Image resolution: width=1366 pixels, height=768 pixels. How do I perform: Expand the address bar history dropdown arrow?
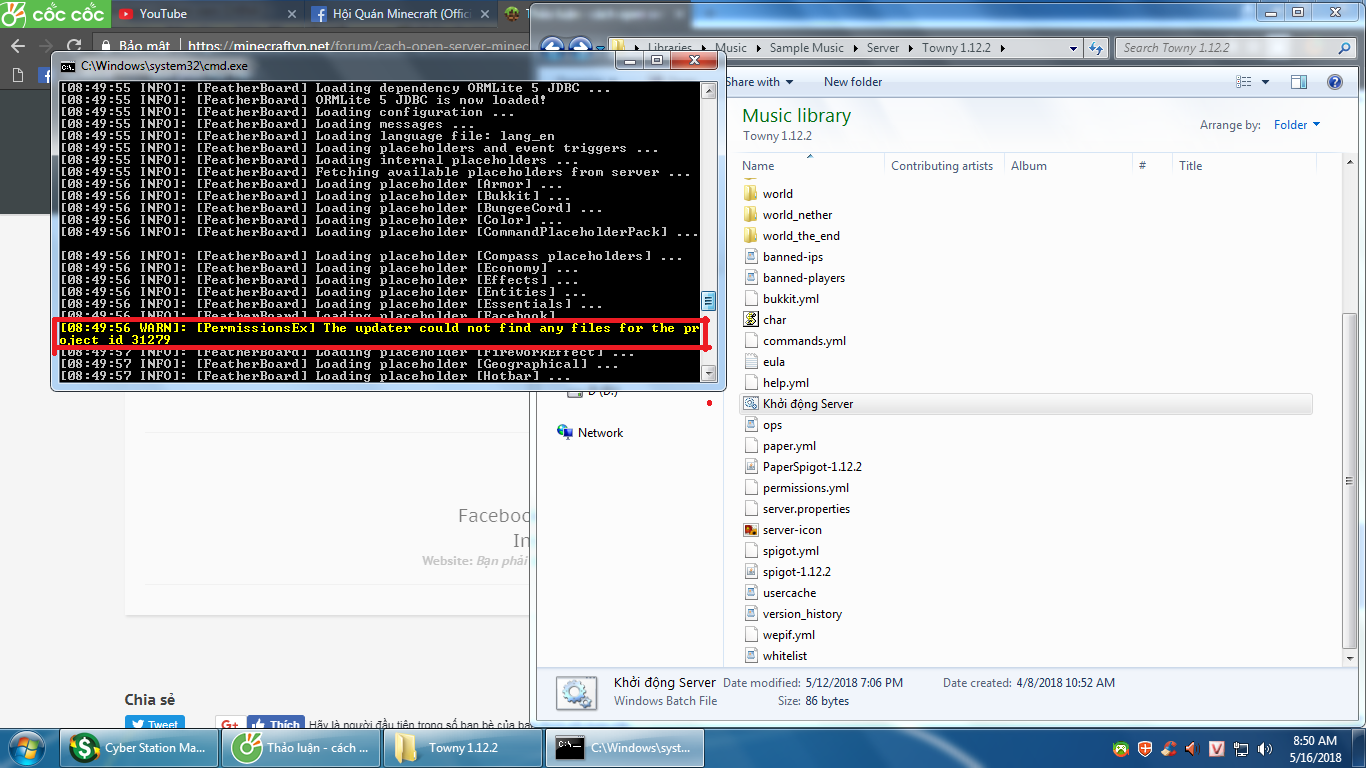[1073, 48]
